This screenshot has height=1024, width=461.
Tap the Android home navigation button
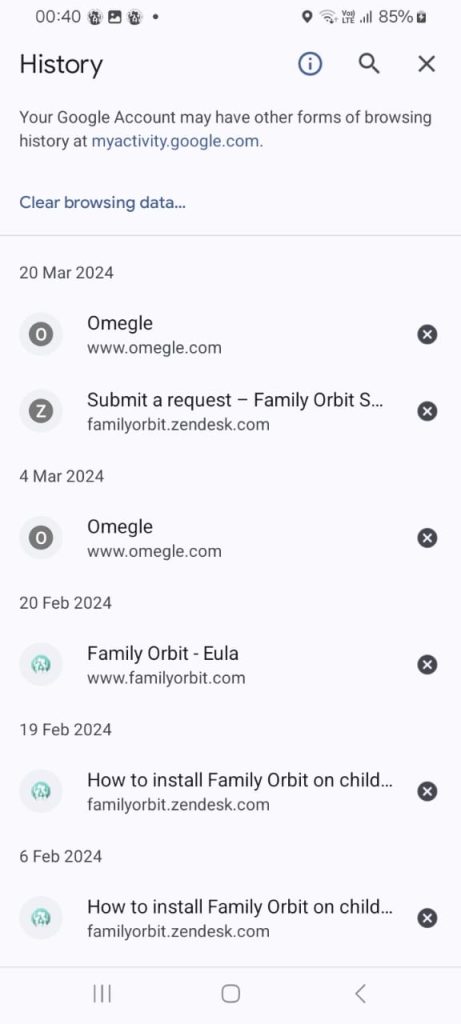(230, 994)
